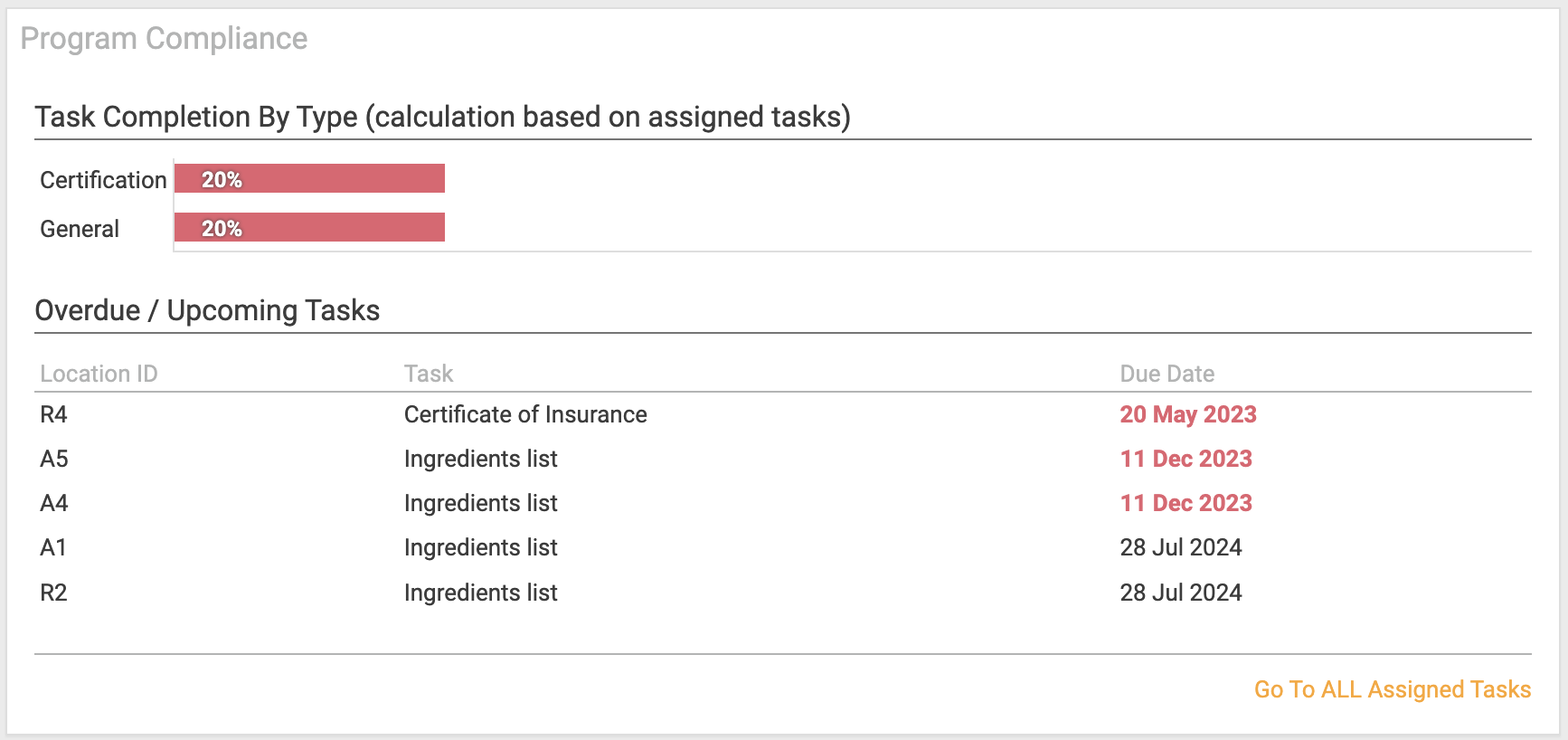Select Ingredients list task for R2
This screenshot has width=1568, height=740.
click(x=480, y=593)
